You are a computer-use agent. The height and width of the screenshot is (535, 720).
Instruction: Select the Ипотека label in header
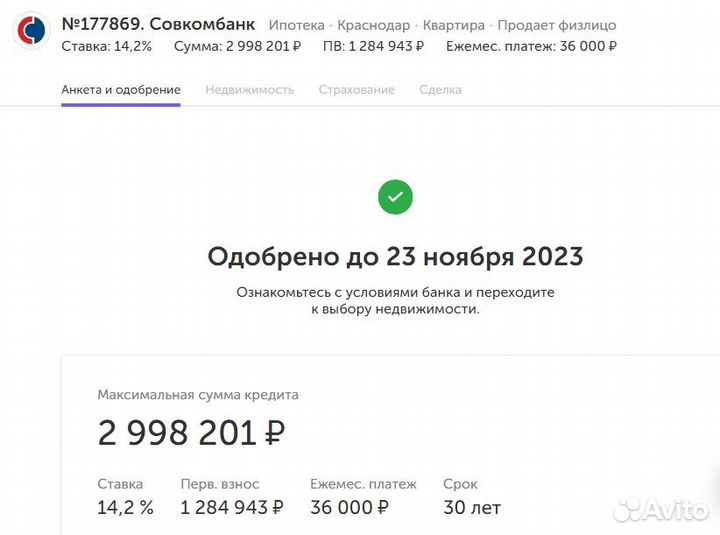298,25
